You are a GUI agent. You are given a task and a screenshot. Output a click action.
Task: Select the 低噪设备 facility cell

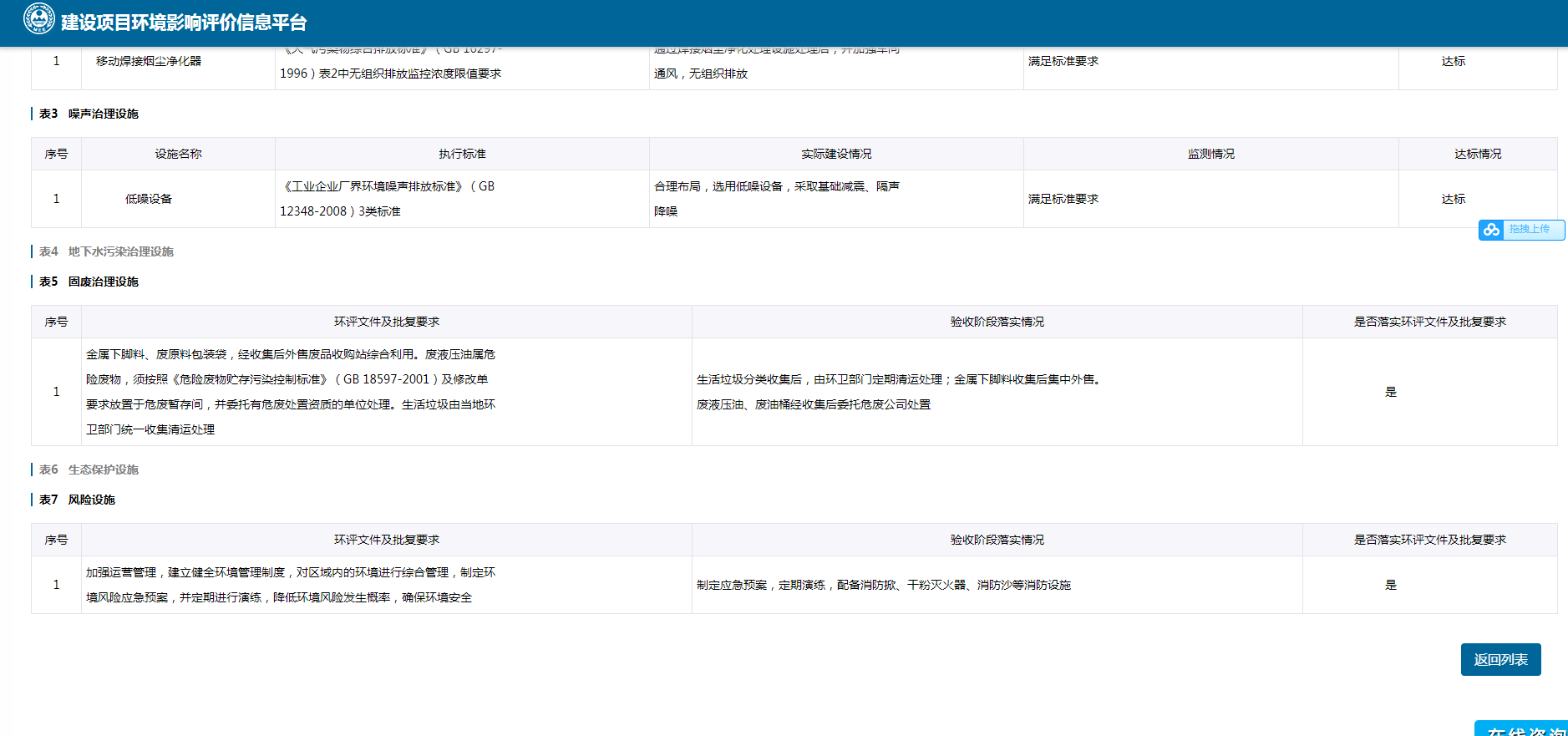[149, 199]
